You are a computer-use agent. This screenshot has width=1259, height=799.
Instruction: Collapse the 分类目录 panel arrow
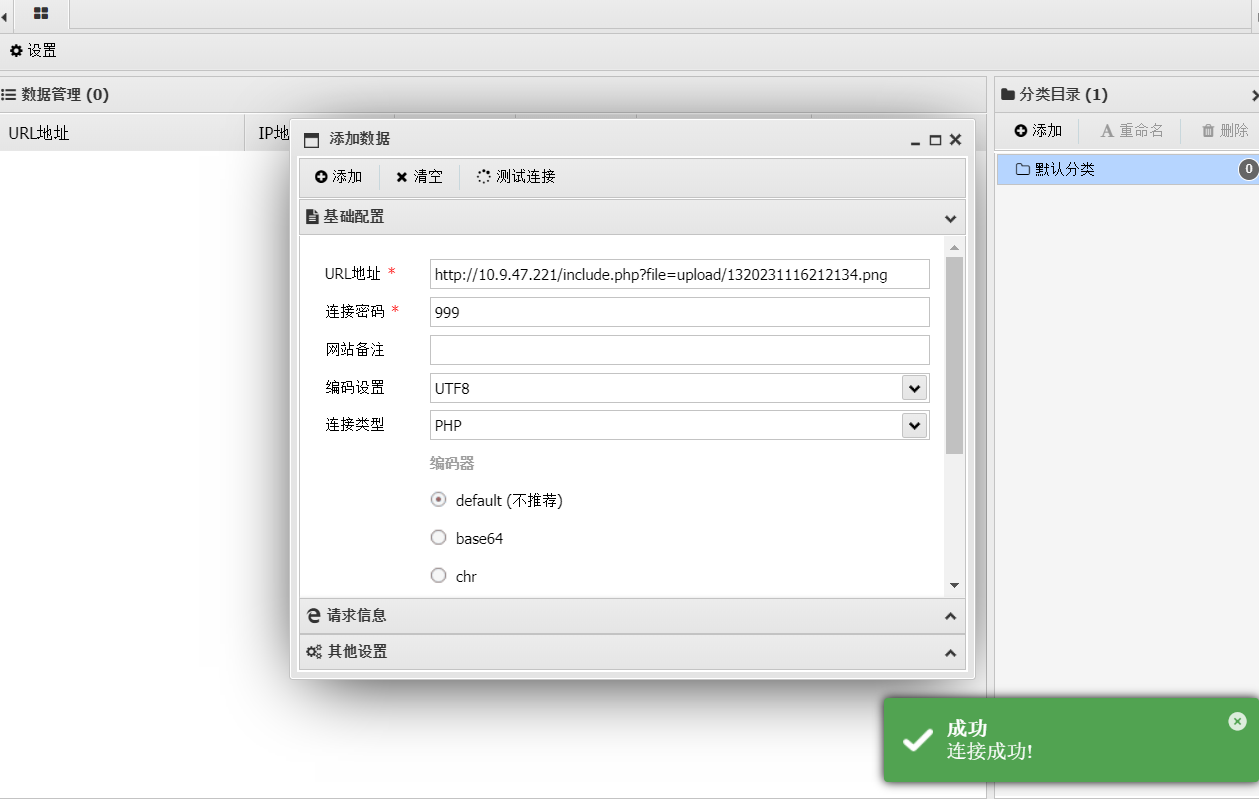click(1254, 95)
